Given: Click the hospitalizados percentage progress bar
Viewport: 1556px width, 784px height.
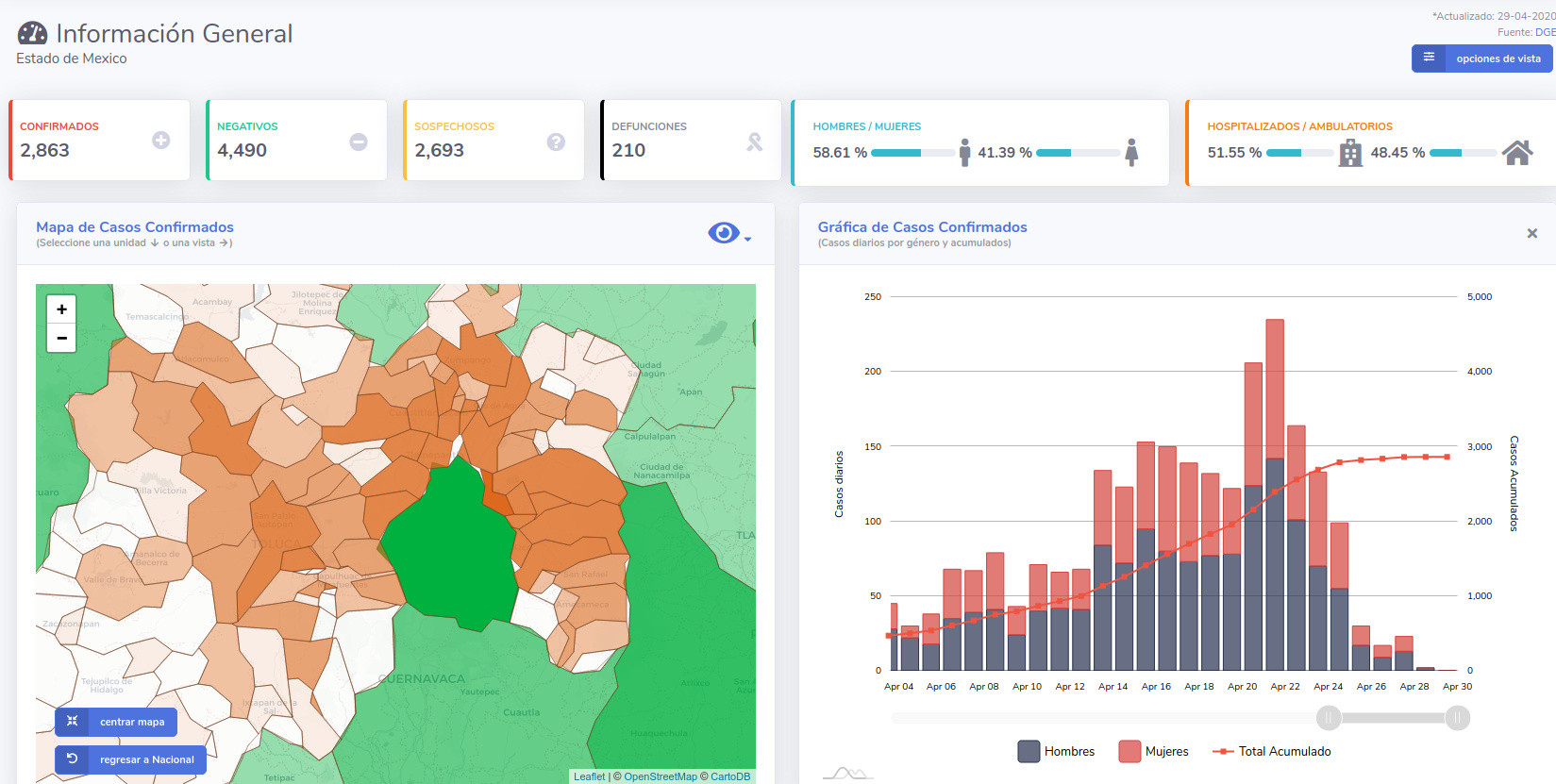Looking at the screenshot, I should [1300, 153].
